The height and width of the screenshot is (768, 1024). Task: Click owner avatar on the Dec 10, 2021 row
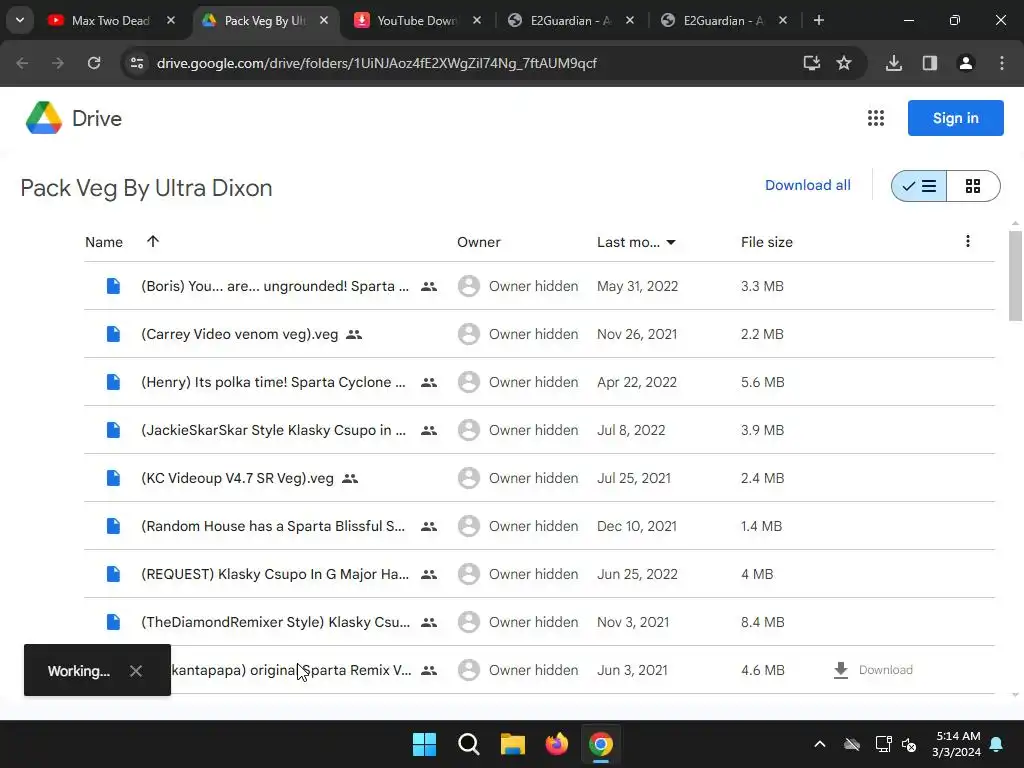click(468, 526)
